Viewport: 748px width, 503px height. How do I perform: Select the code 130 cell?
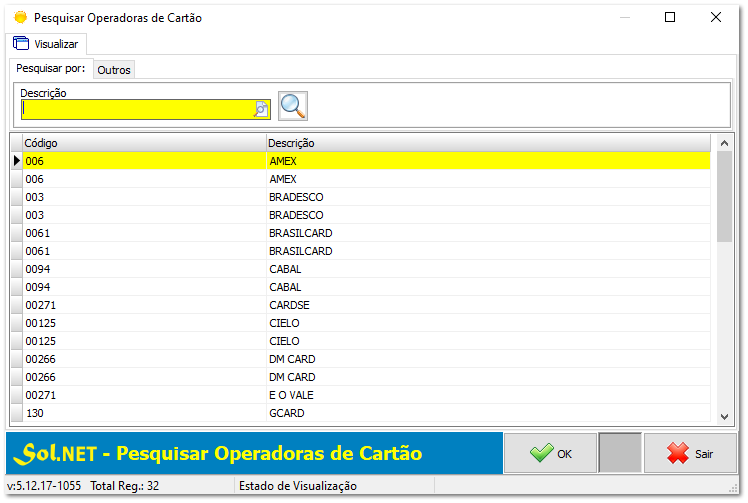click(144, 413)
